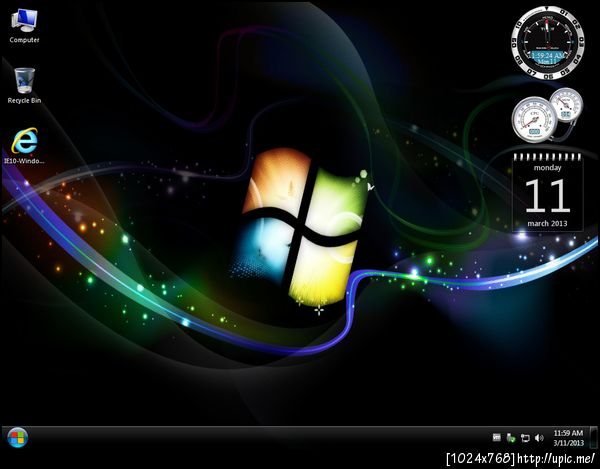Click the keyboard tray icon in taskbar

497,437
